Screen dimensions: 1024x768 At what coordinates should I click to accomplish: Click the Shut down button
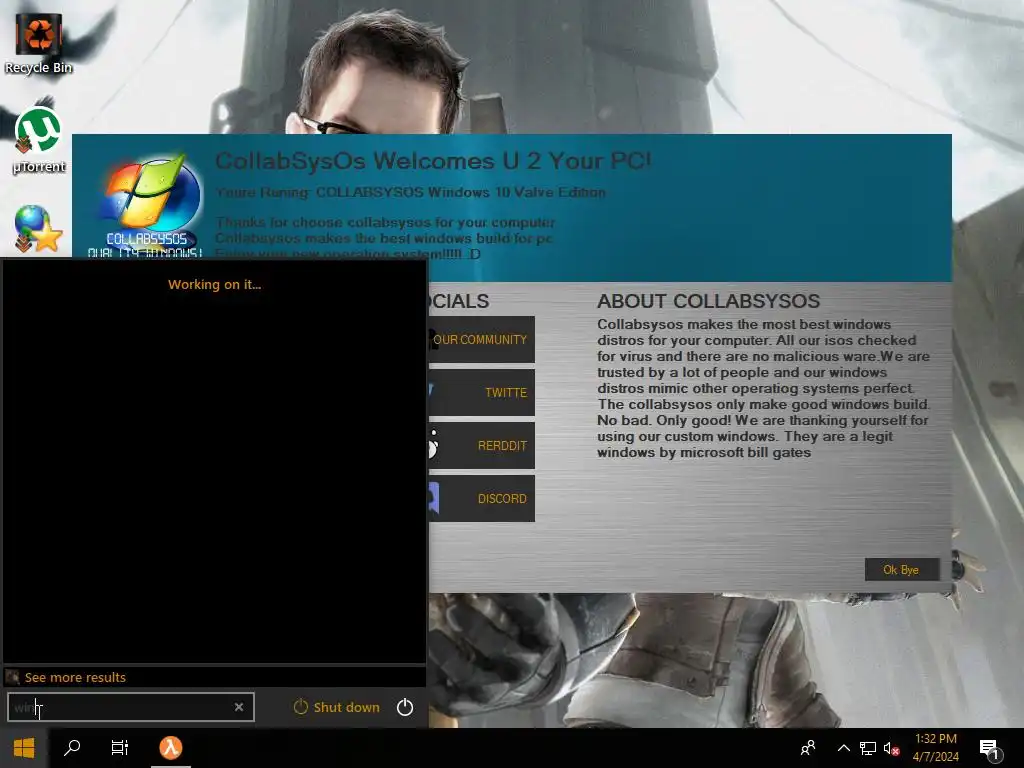click(337, 707)
